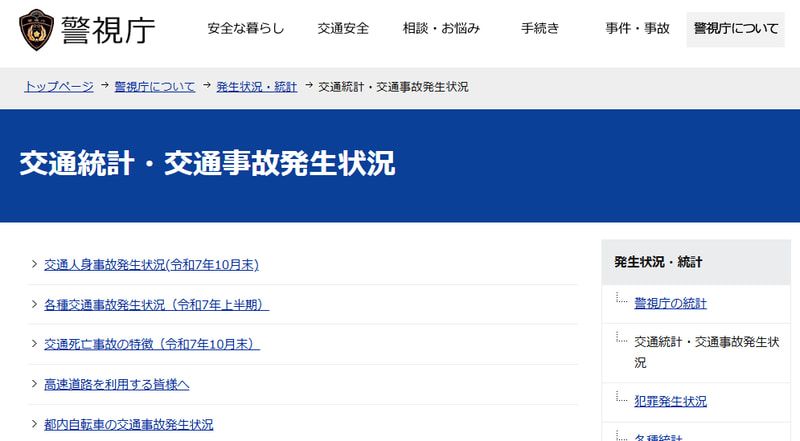Image resolution: width=800 pixels, height=441 pixels.
Task: Click chevron beside 各種交通事故発生状況 link
Action: (x=34, y=304)
